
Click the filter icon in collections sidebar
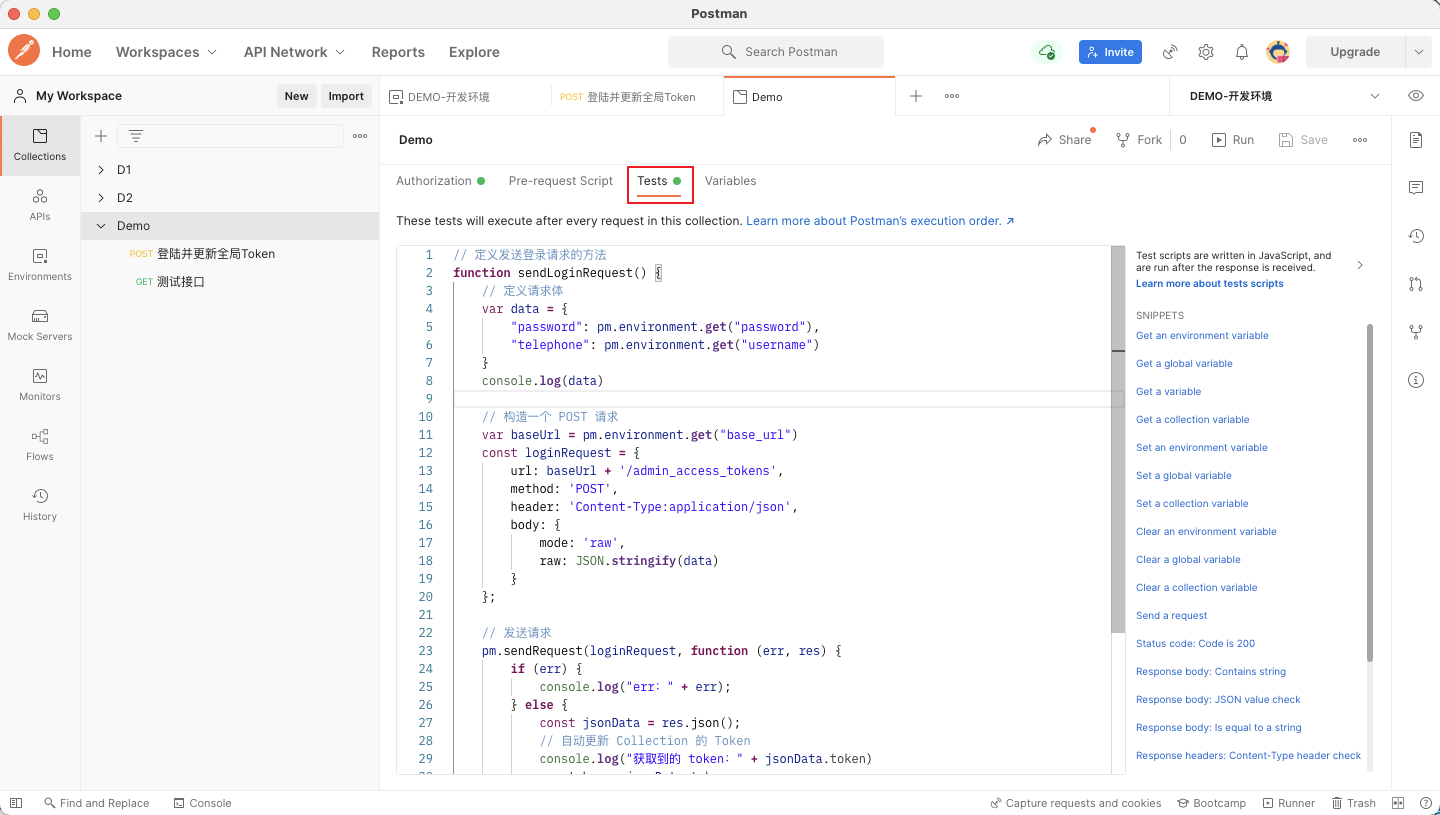click(x=136, y=136)
